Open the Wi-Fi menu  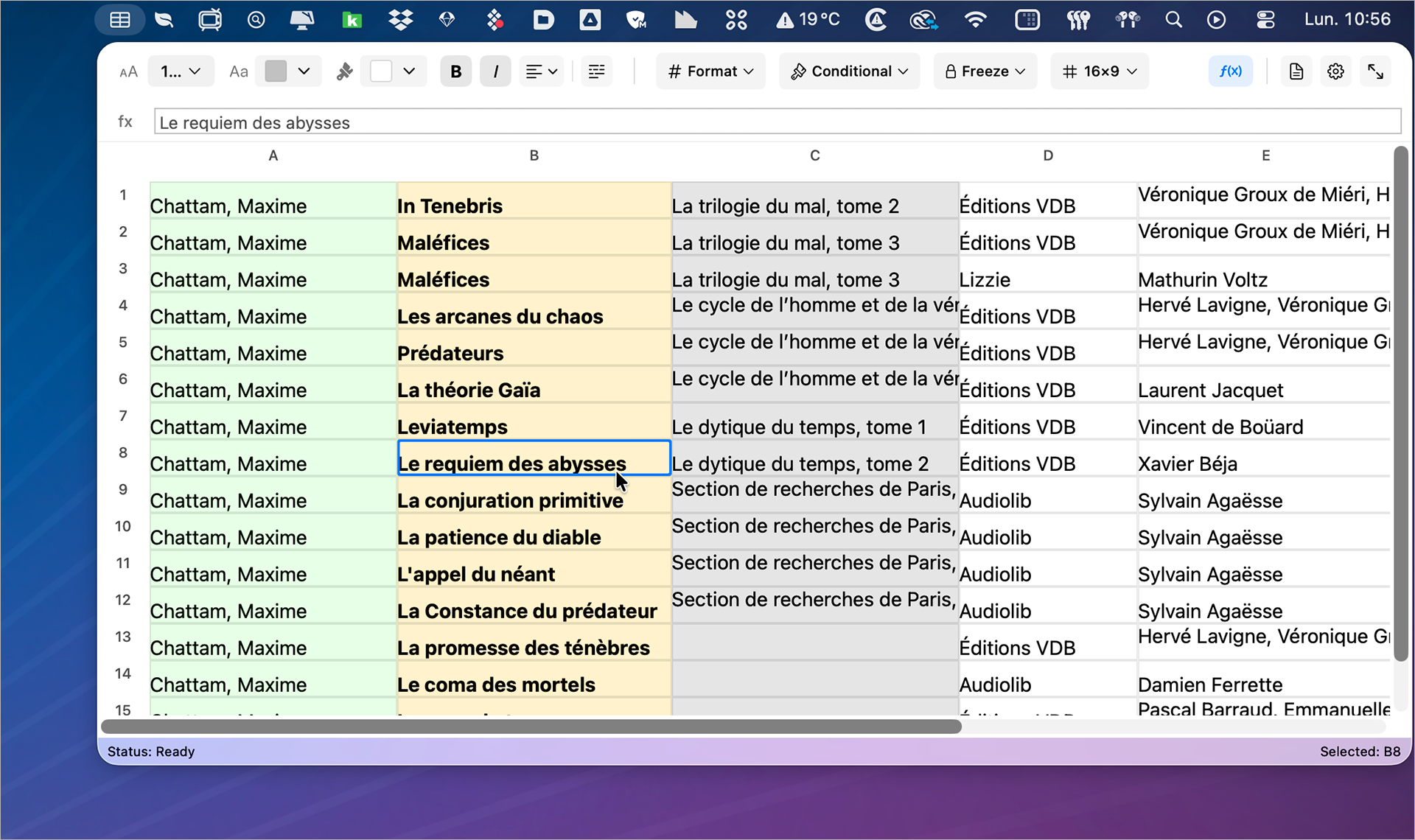(975, 20)
